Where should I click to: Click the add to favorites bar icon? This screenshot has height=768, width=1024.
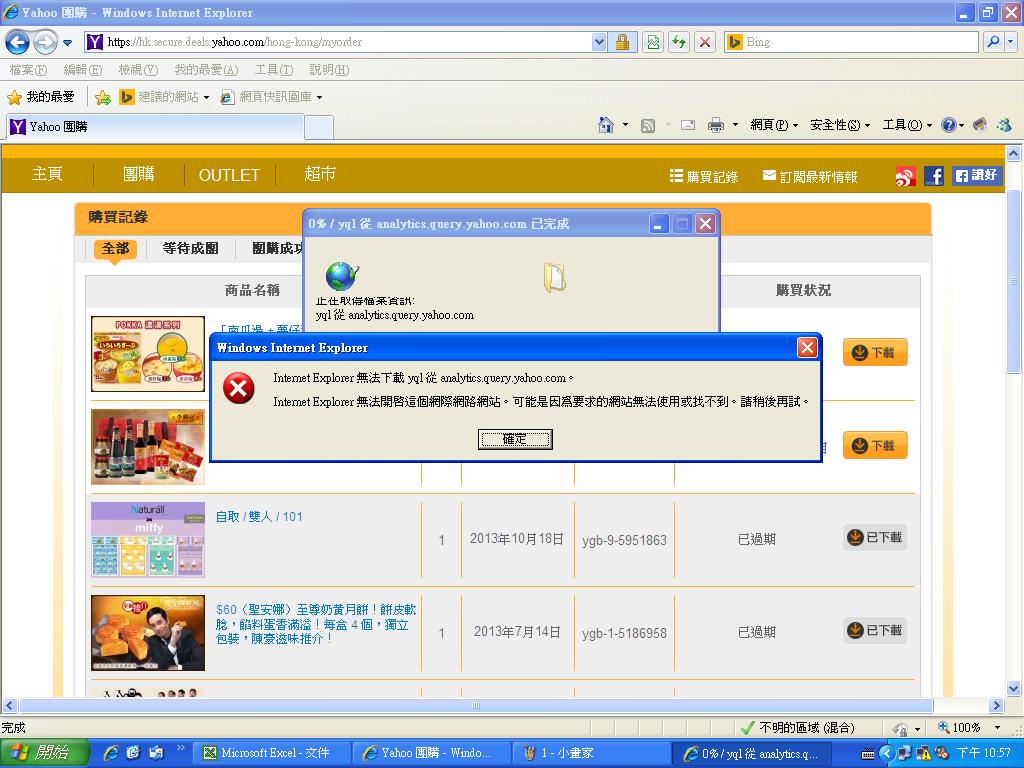coord(103,97)
